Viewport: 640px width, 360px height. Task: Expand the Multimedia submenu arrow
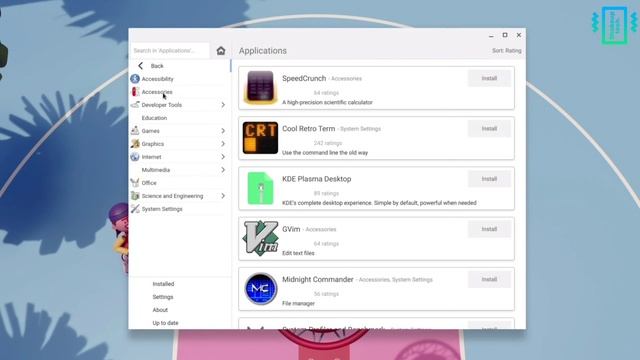tap(223, 170)
